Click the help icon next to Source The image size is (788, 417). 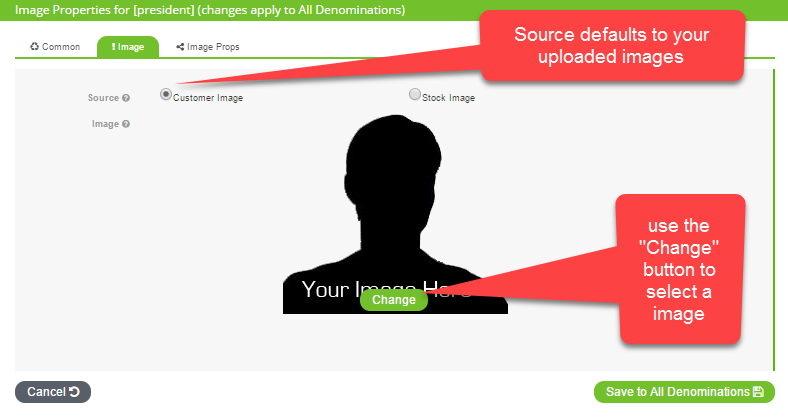tap(126, 98)
